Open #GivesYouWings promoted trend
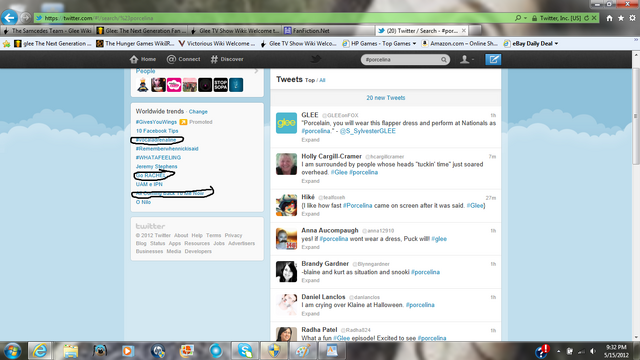This screenshot has width=640, height=360. pyautogui.click(x=156, y=122)
